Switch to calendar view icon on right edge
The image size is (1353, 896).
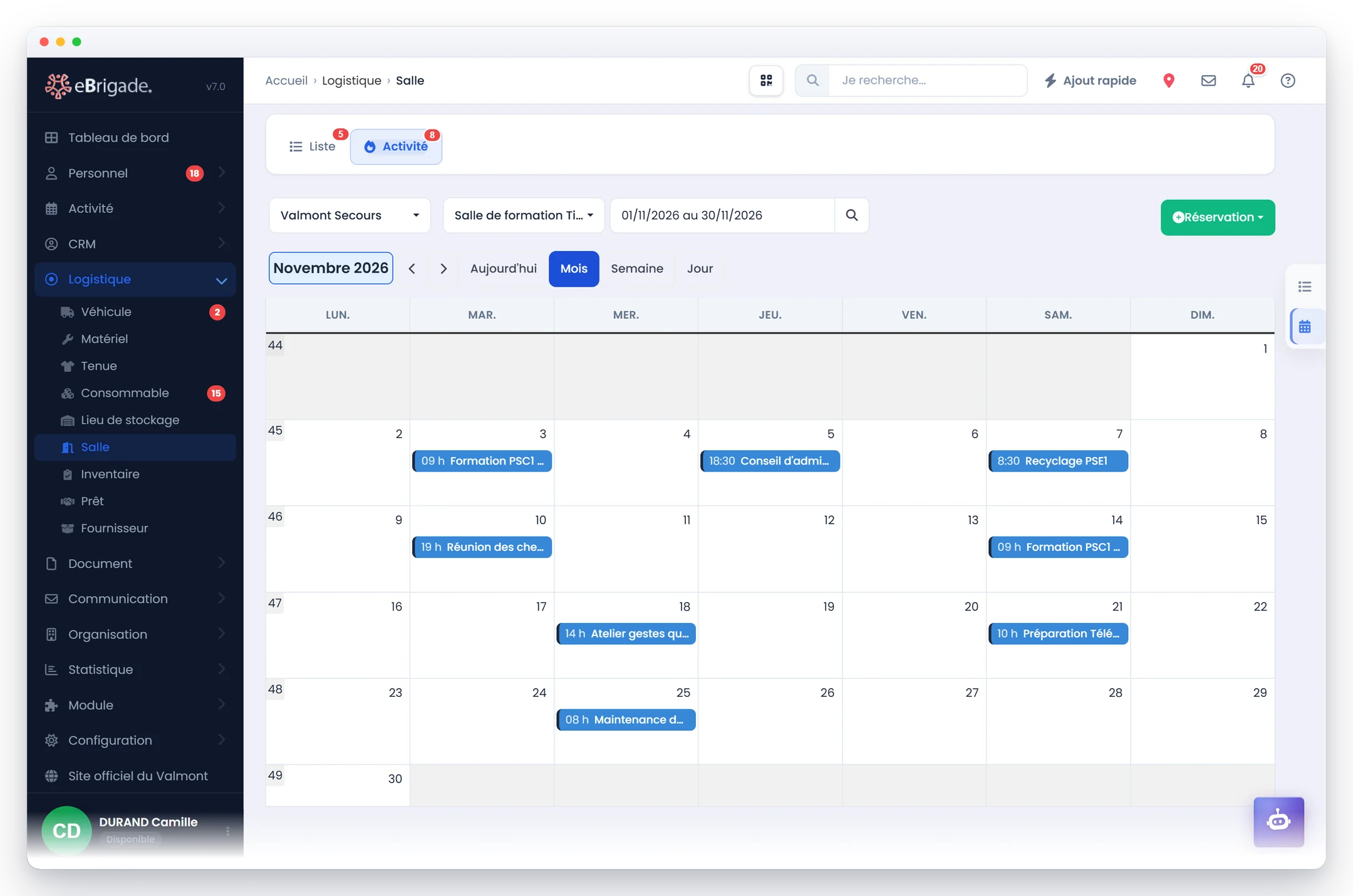click(1305, 327)
